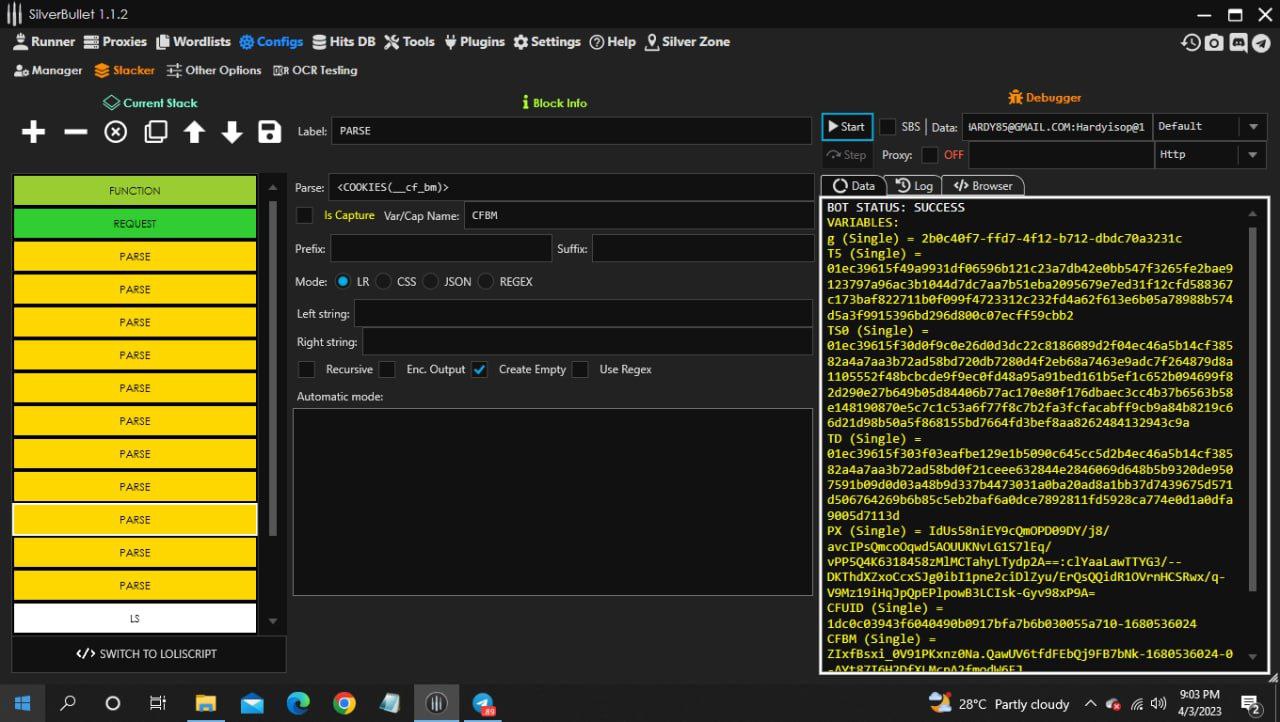This screenshot has width=1280, height=722.
Task: Click the camera screenshot icon
Action: tap(1214, 42)
